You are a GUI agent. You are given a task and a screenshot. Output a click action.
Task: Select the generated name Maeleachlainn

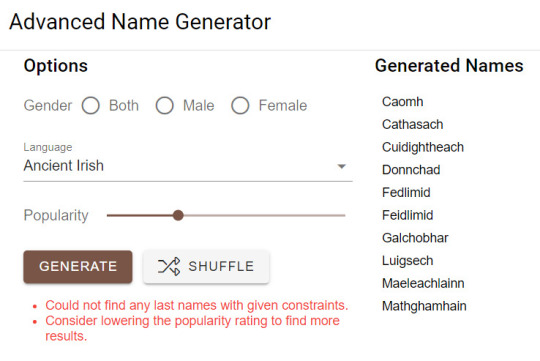423,283
